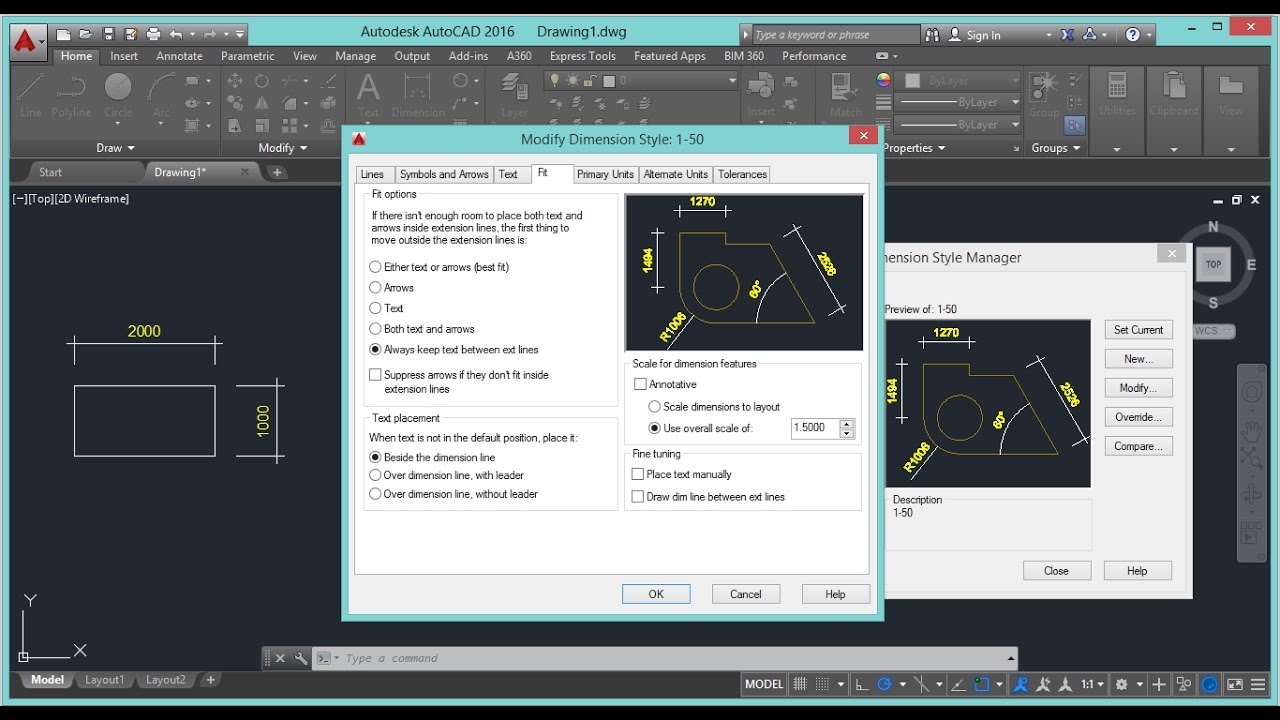This screenshot has width=1280, height=720.
Task: Enable Place text manually checkbox
Action: point(682,475)
